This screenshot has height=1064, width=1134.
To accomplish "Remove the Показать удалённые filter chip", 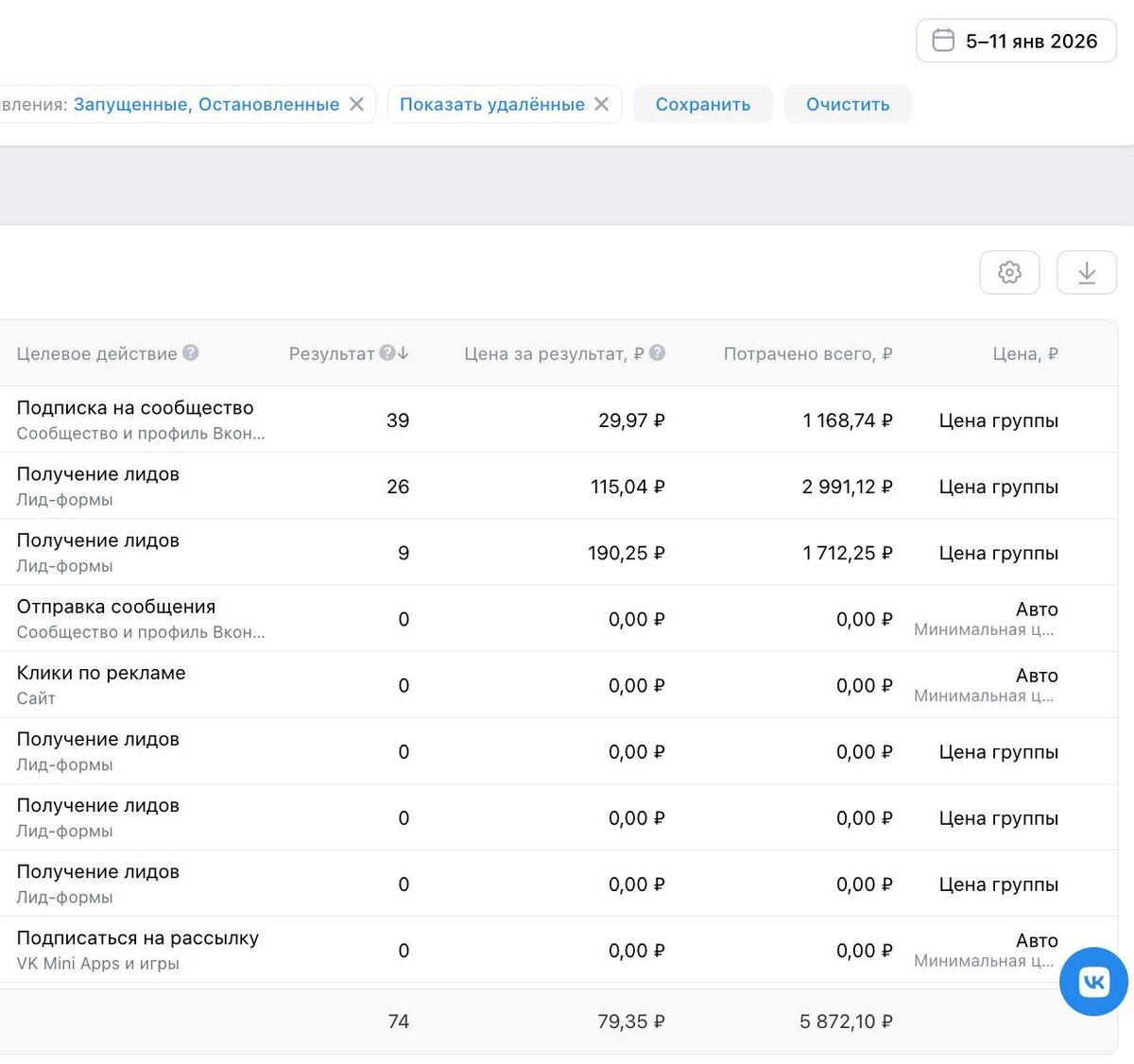I will click(x=602, y=104).
